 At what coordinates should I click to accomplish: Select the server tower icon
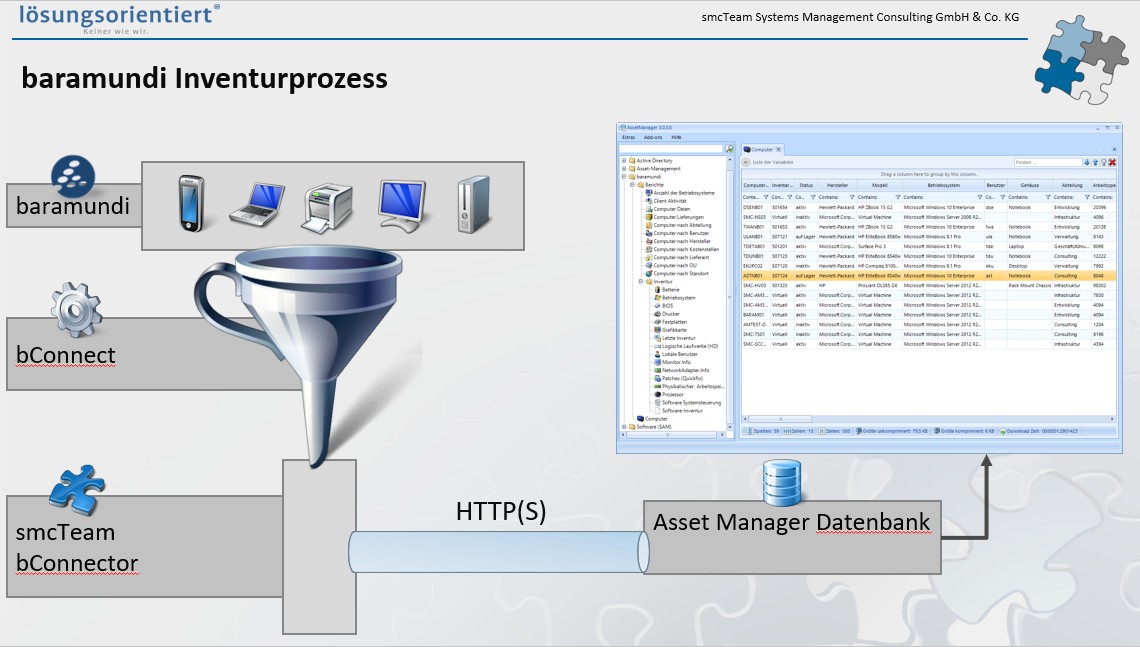pyautogui.click(x=474, y=204)
